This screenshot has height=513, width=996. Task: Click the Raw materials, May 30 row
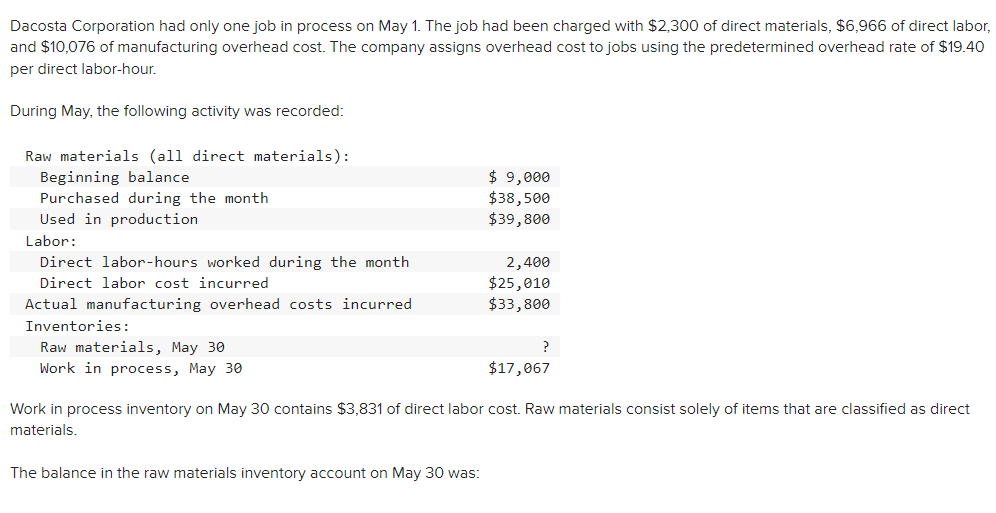285,347
